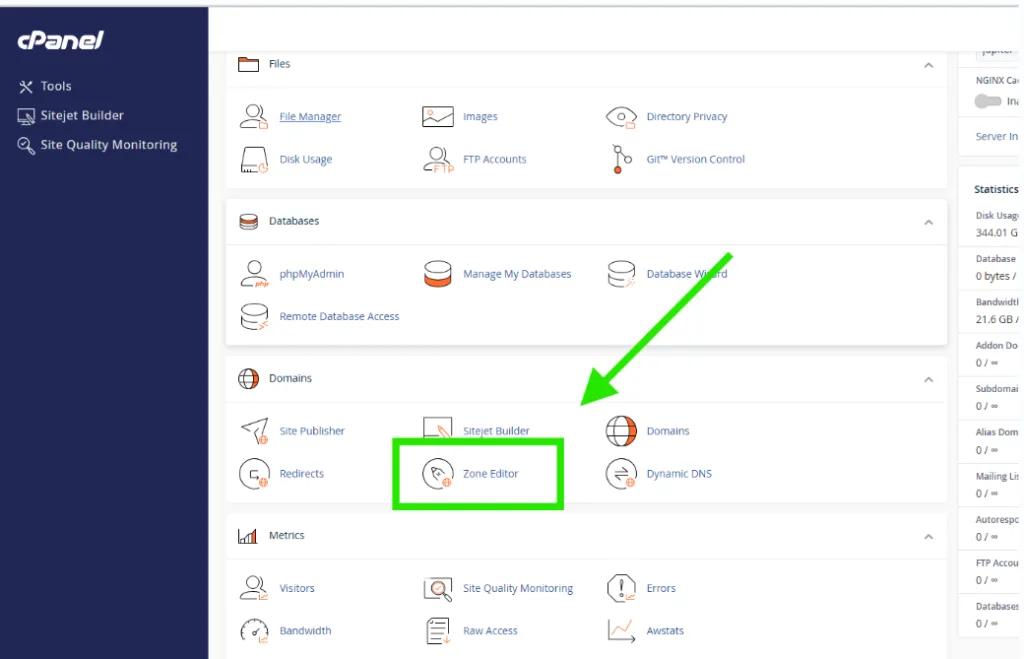Collapse the Databases section chevron
The height and width of the screenshot is (659, 1024).
928,222
